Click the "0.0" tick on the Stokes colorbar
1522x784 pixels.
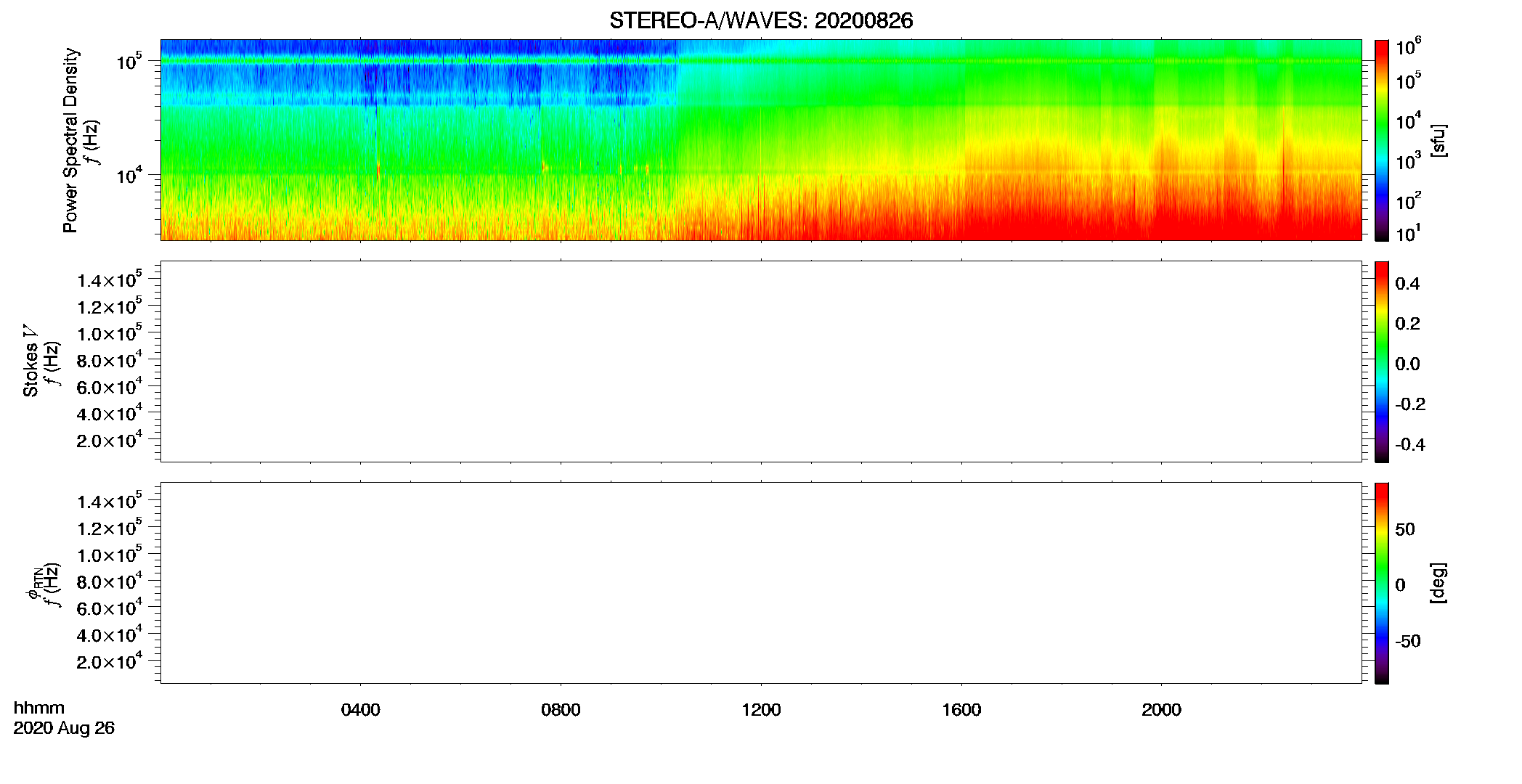click(1407, 364)
